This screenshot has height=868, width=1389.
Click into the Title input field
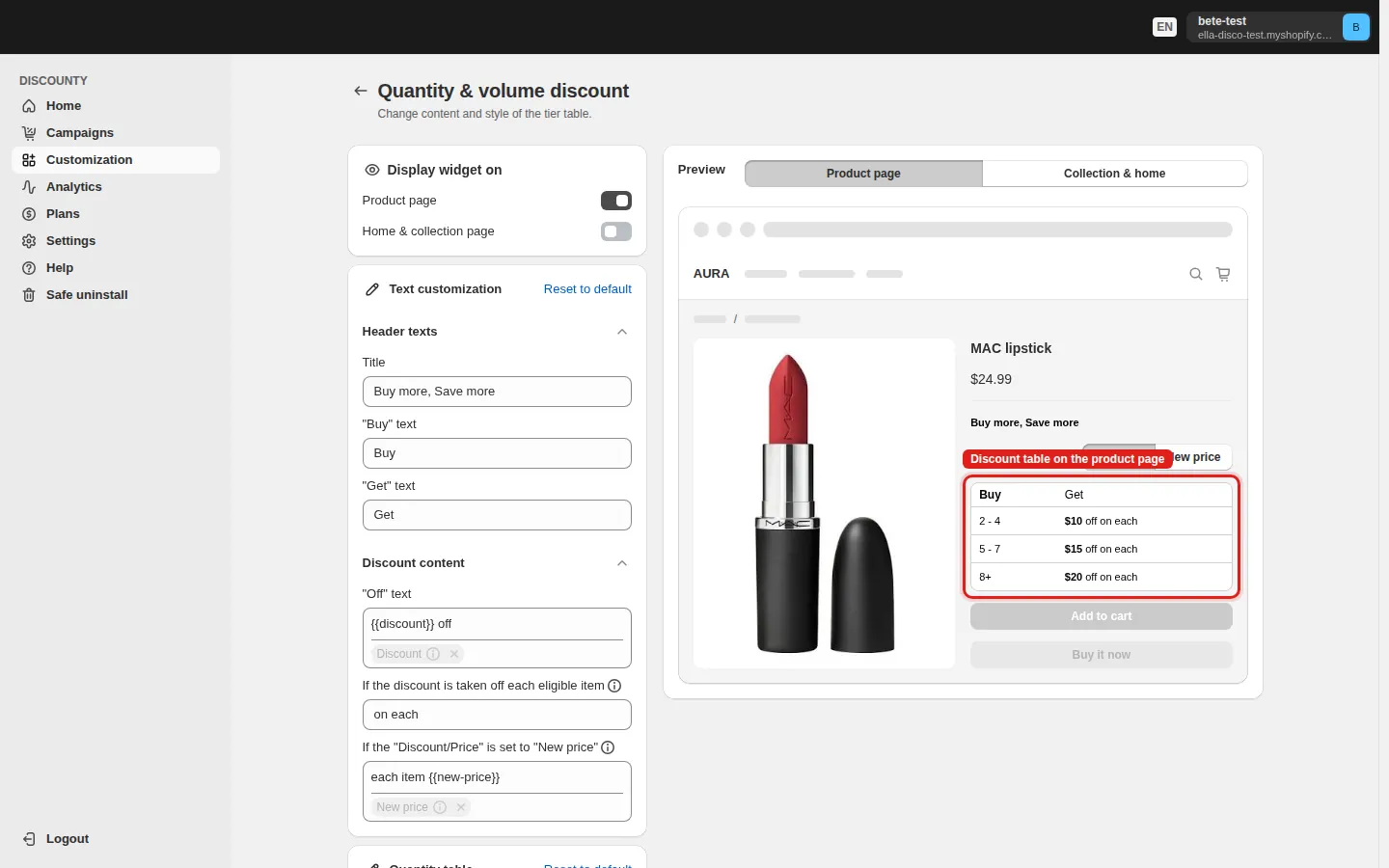497,392
